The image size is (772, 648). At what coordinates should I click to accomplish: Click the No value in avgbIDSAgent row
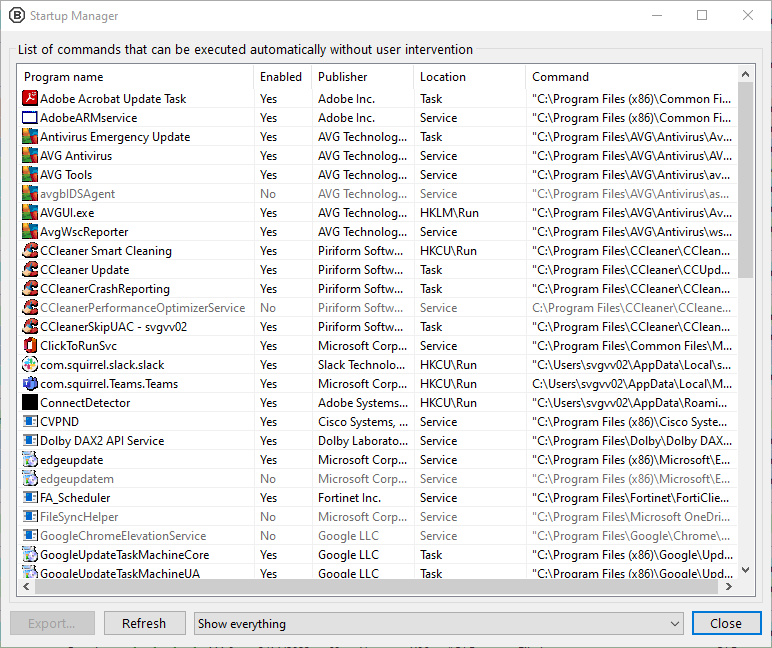268,194
